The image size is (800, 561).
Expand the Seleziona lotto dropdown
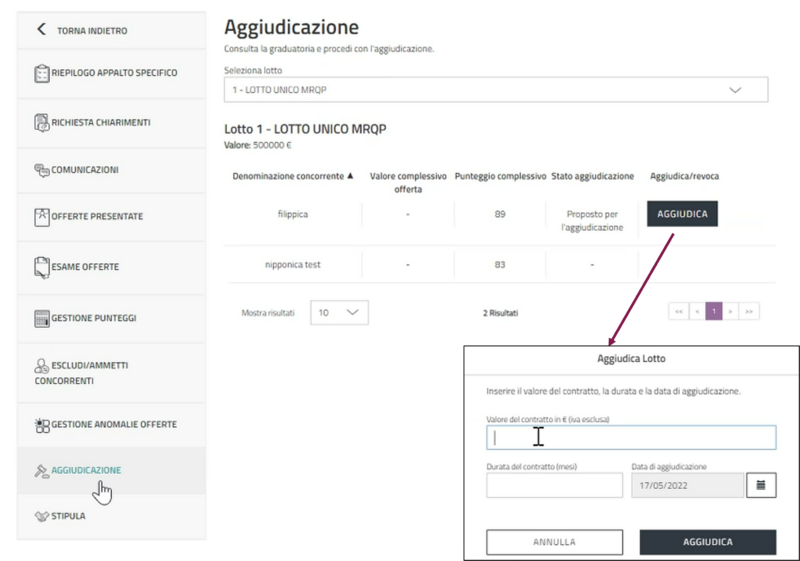496,90
